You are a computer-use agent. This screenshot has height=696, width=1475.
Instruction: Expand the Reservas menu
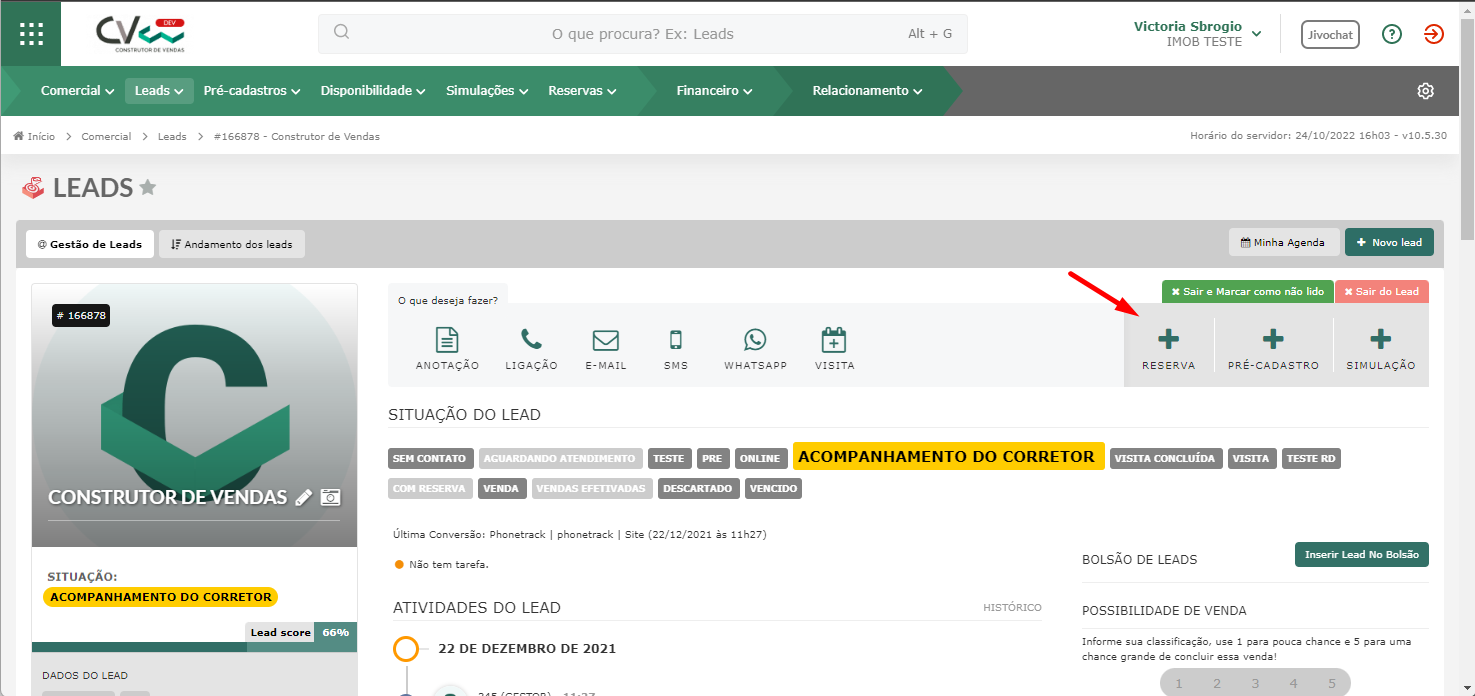tap(582, 91)
